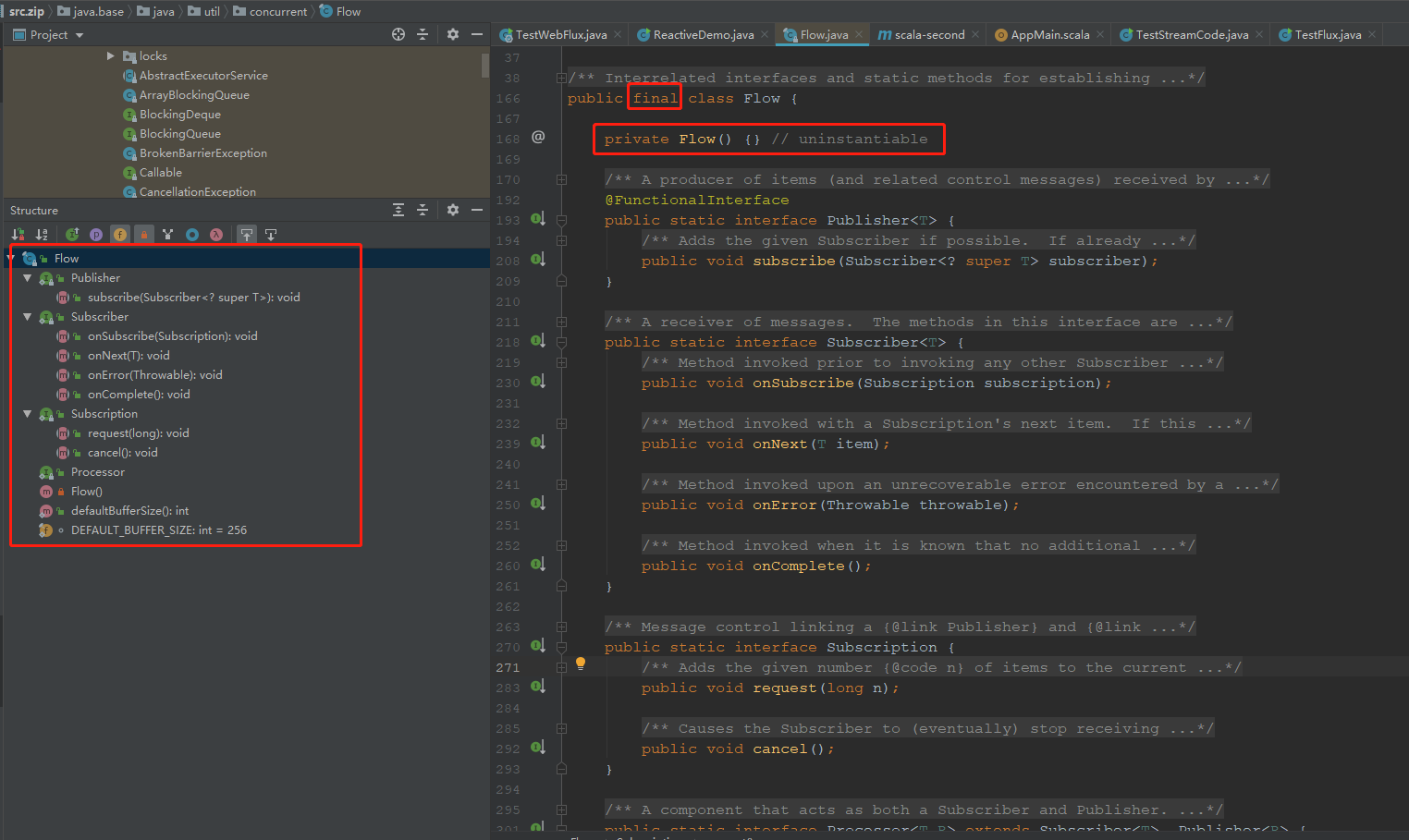This screenshot has height=840, width=1409.
Task: Collapse all in the Project panel
Action: pyautogui.click(x=423, y=34)
